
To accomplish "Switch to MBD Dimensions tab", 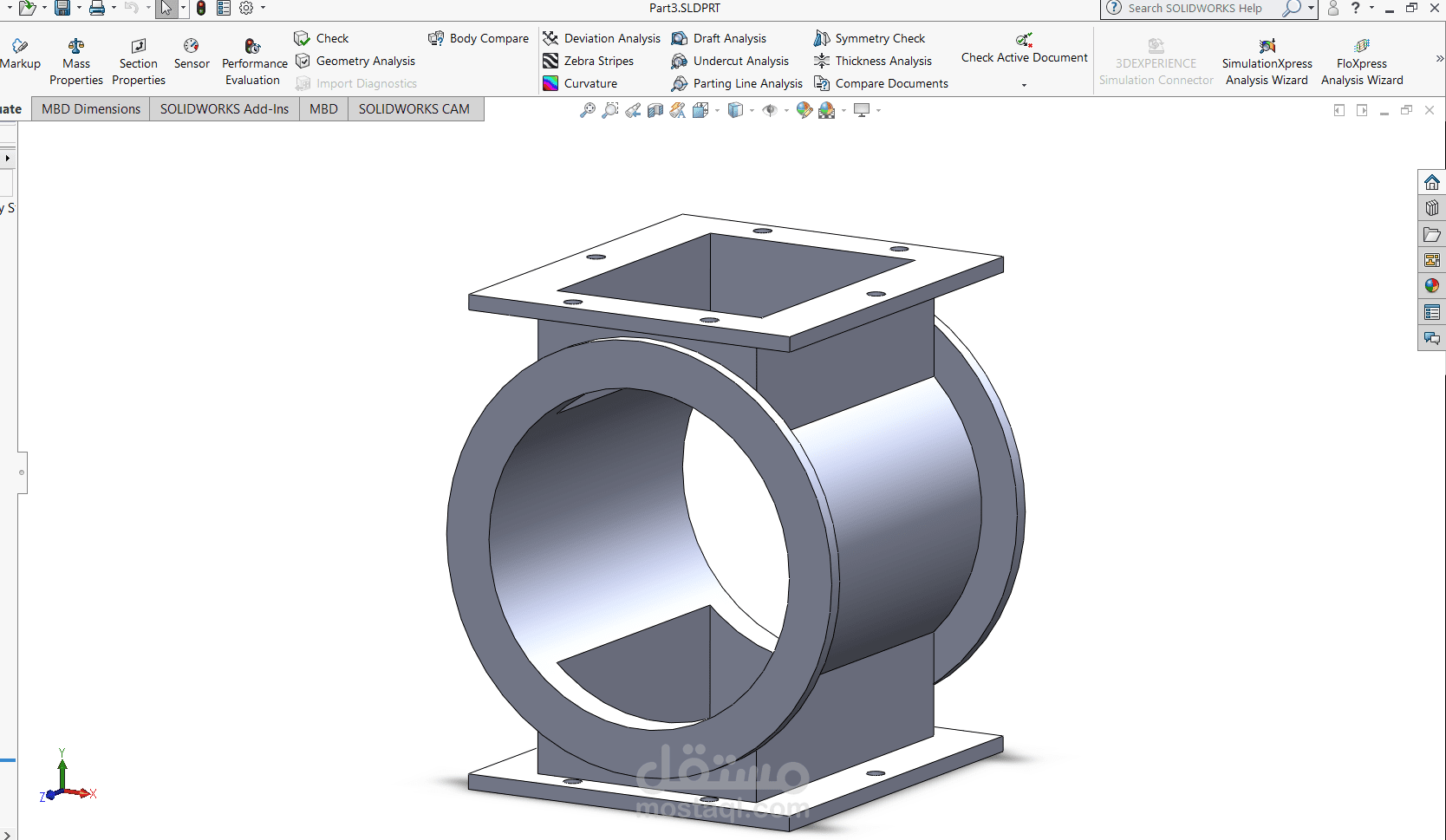I will [x=91, y=109].
